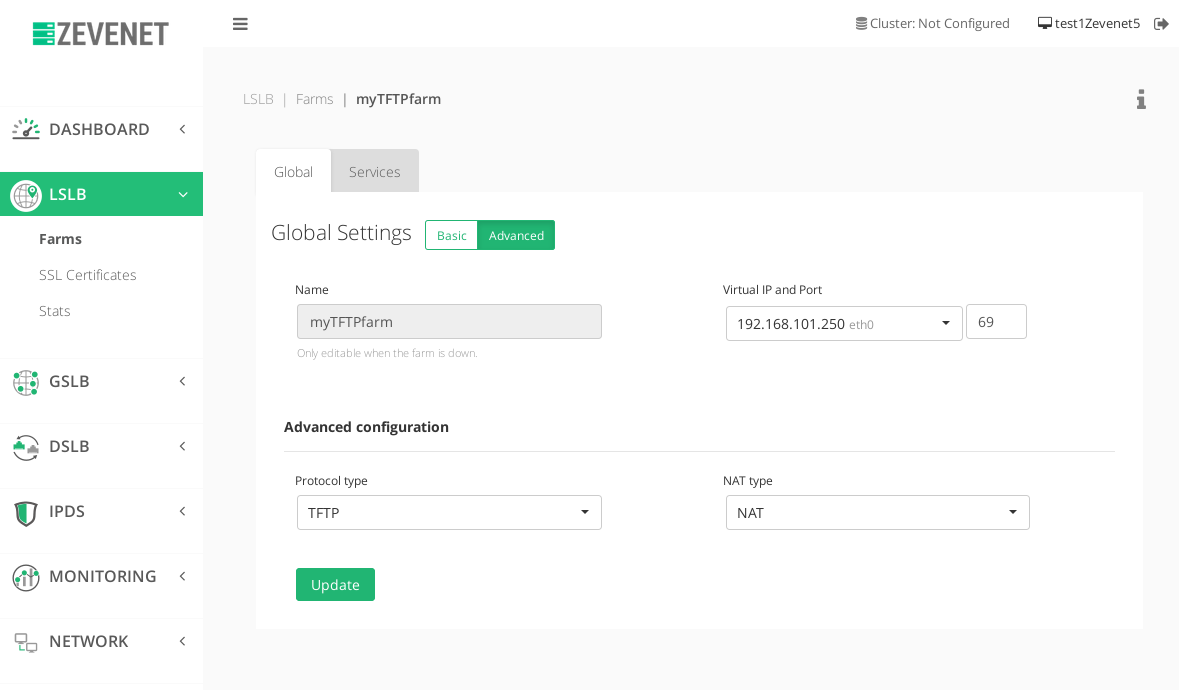Open SSL Certificates in sidebar
The image size is (1179, 690).
pyautogui.click(x=88, y=275)
